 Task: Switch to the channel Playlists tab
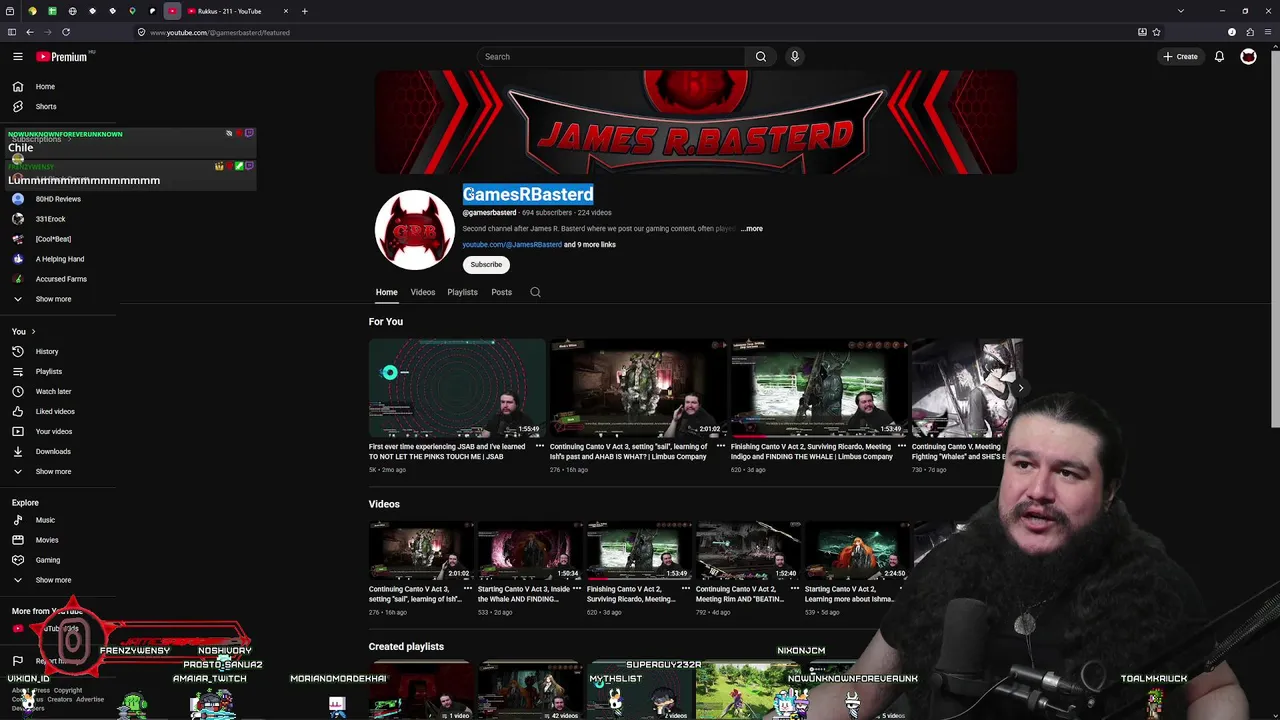coord(462,292)
